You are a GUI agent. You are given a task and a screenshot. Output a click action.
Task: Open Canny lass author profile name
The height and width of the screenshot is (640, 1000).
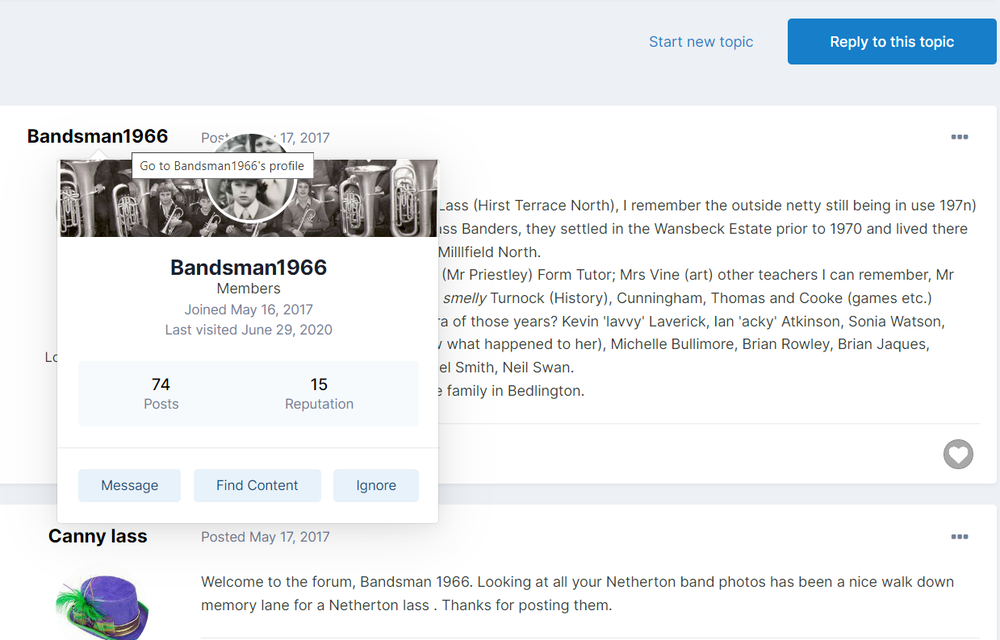pyautogui.click(x=98, y=536)
